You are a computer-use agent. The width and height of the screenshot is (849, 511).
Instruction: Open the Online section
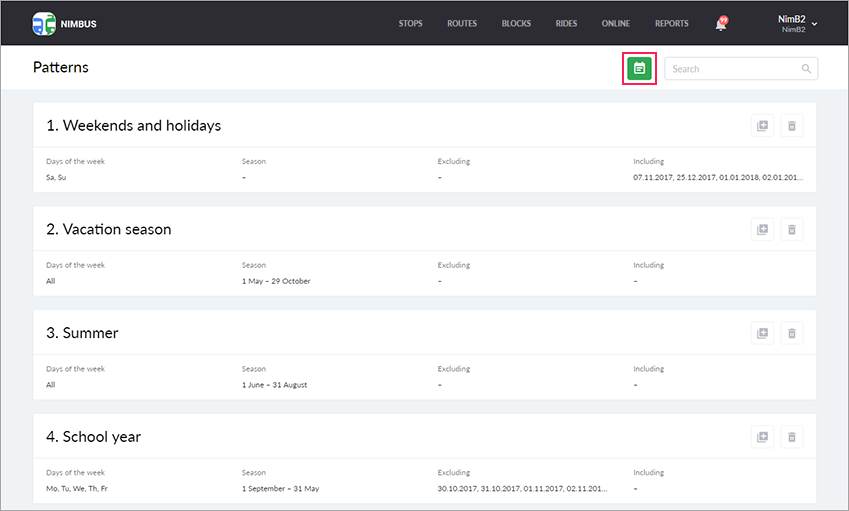click(x=616, y=24)
